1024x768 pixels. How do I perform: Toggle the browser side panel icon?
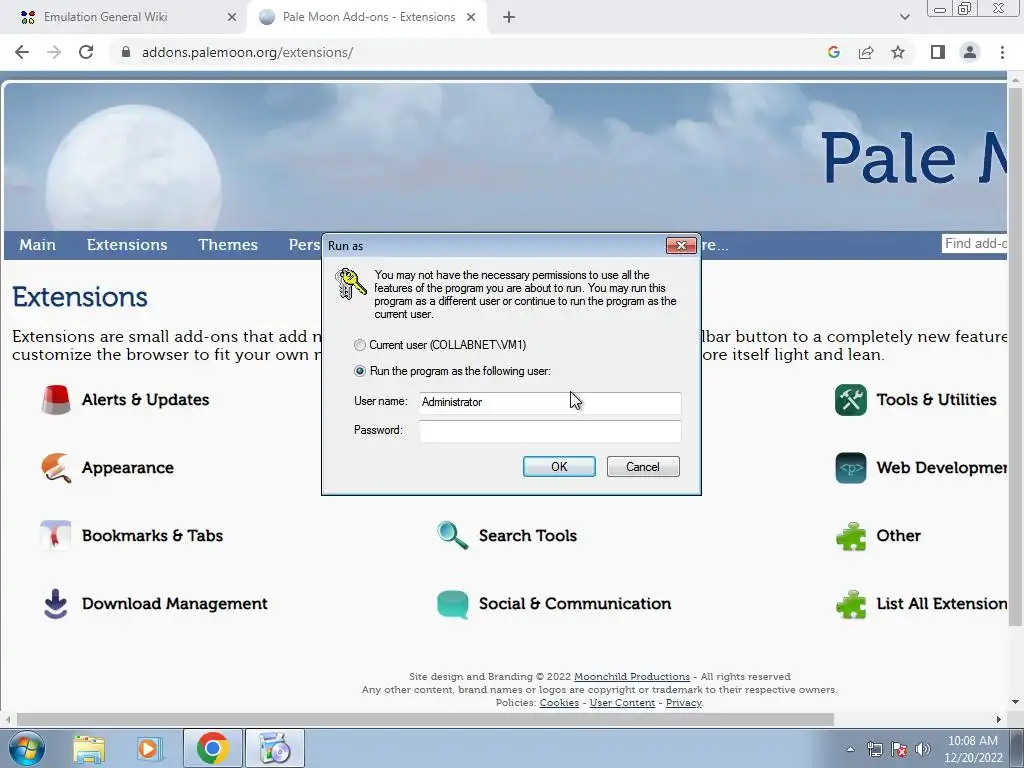click(938, 52)
